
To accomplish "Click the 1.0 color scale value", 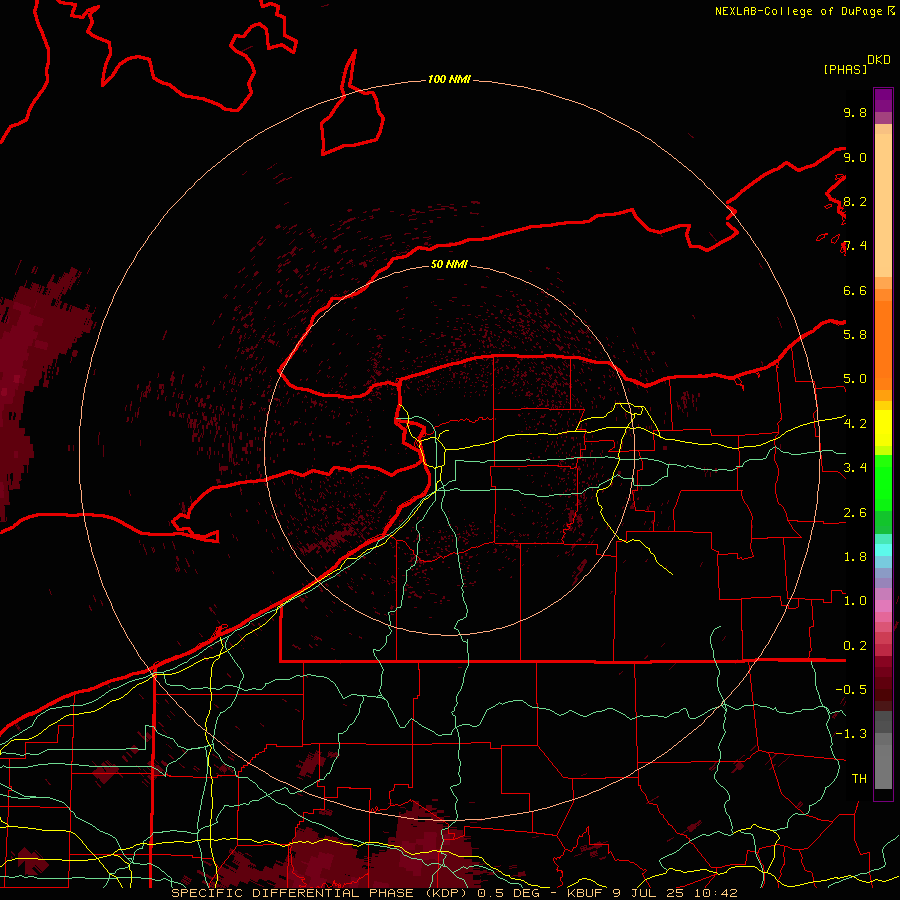I will coord(855,601).
